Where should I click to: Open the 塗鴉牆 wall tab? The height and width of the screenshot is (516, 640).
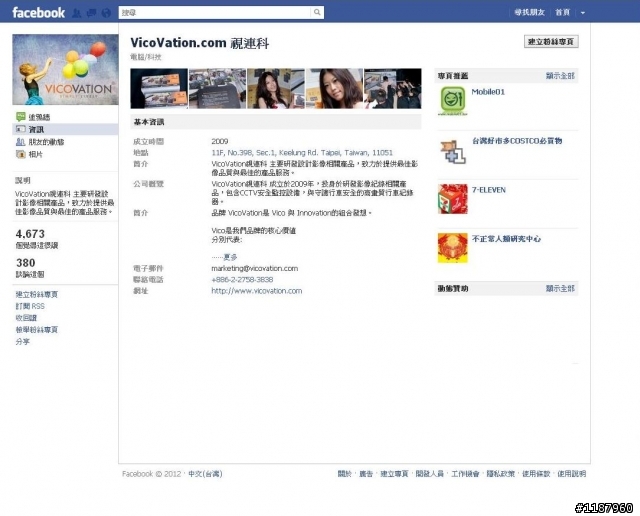39,117
